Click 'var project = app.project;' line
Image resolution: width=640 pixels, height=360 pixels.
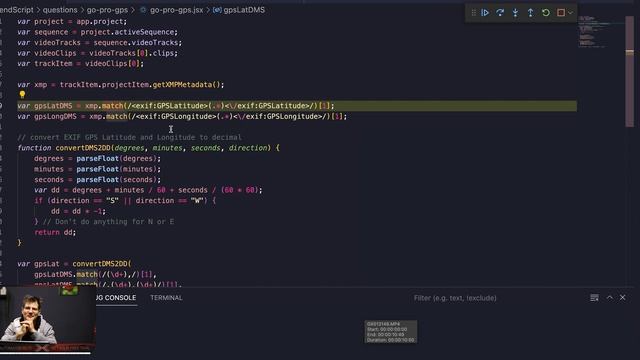(x=72, y=21)
